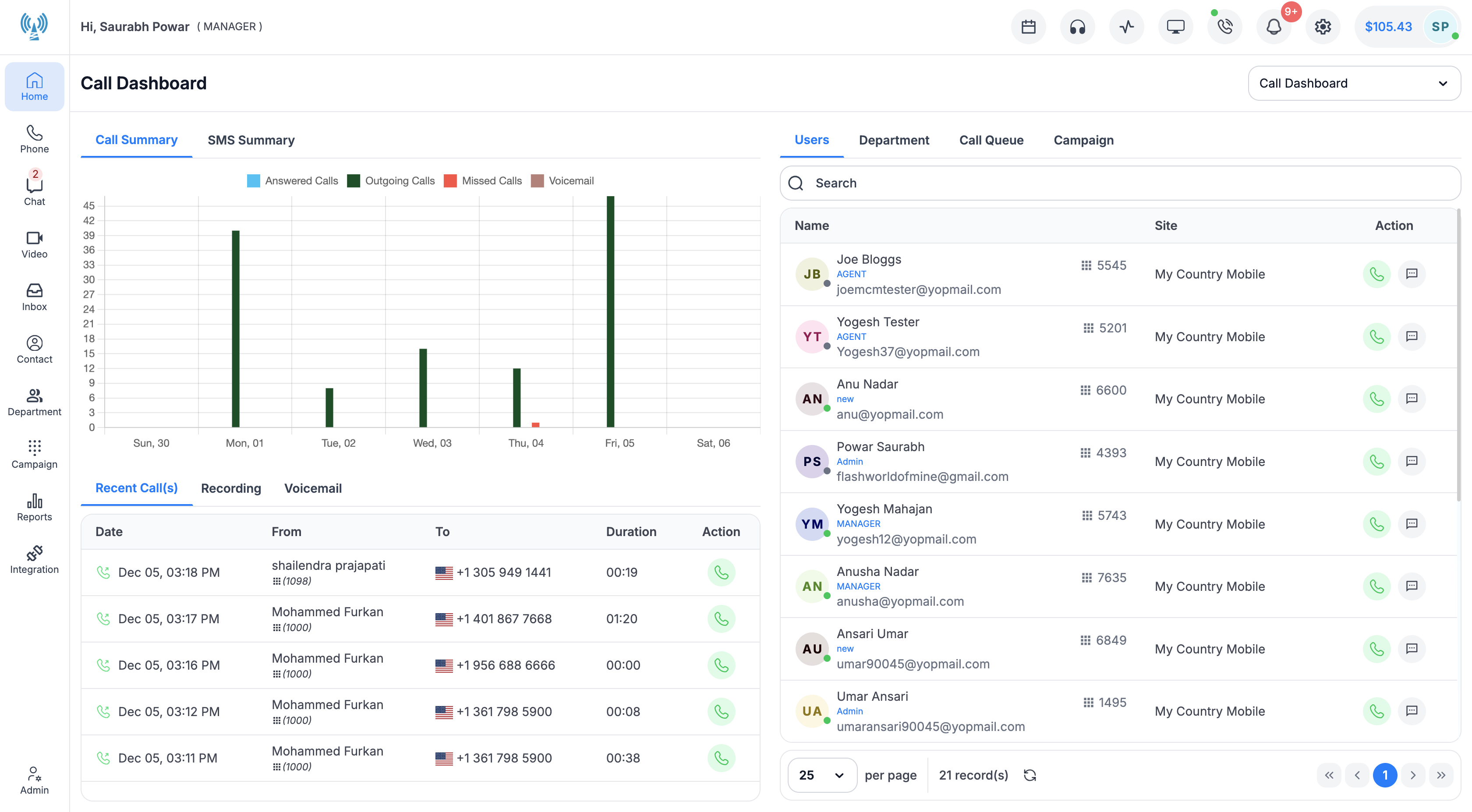This screenshot has height=812, width=1472.
Task: Click the monitor screen icon
Action: point(1175,27)
